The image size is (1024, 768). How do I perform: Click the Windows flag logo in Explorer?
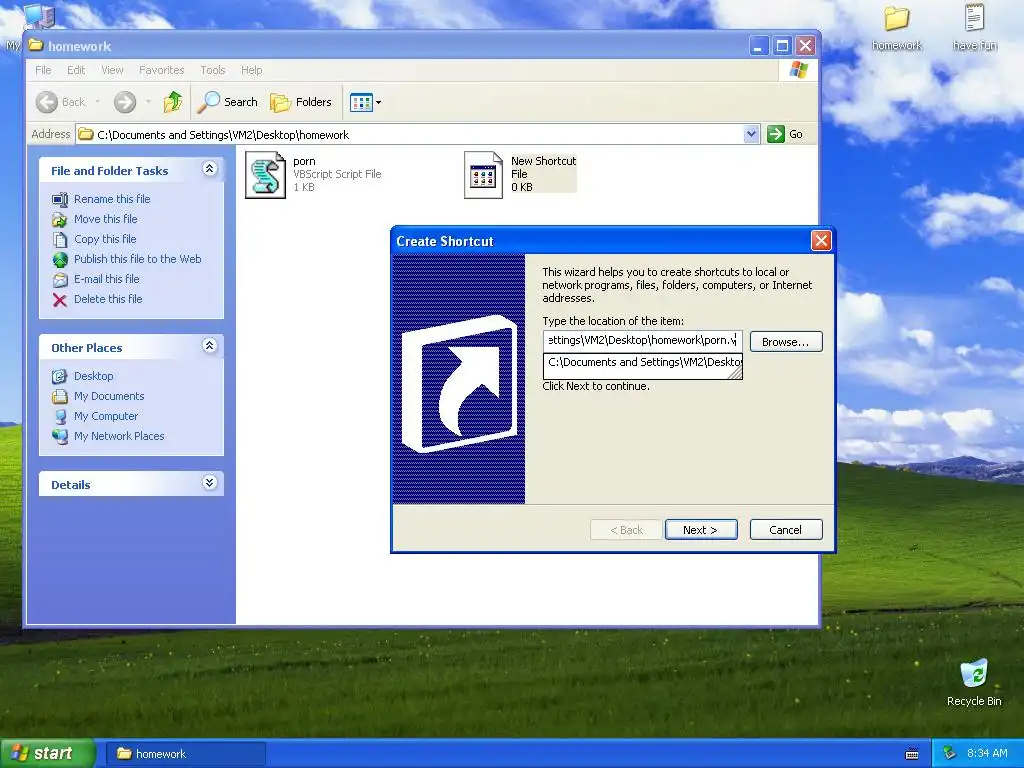pyautogui.click(x=798, y=70)
